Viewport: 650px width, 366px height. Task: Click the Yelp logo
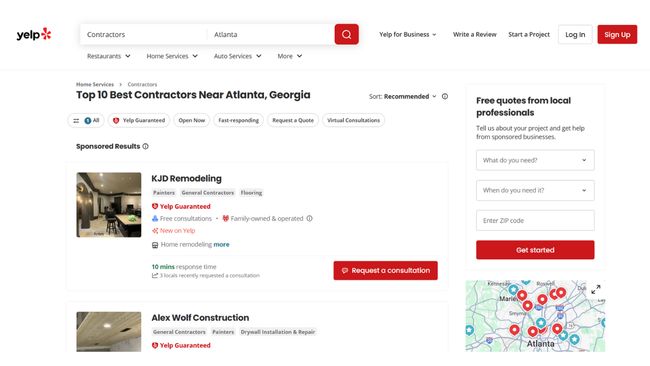pos(34,34)
